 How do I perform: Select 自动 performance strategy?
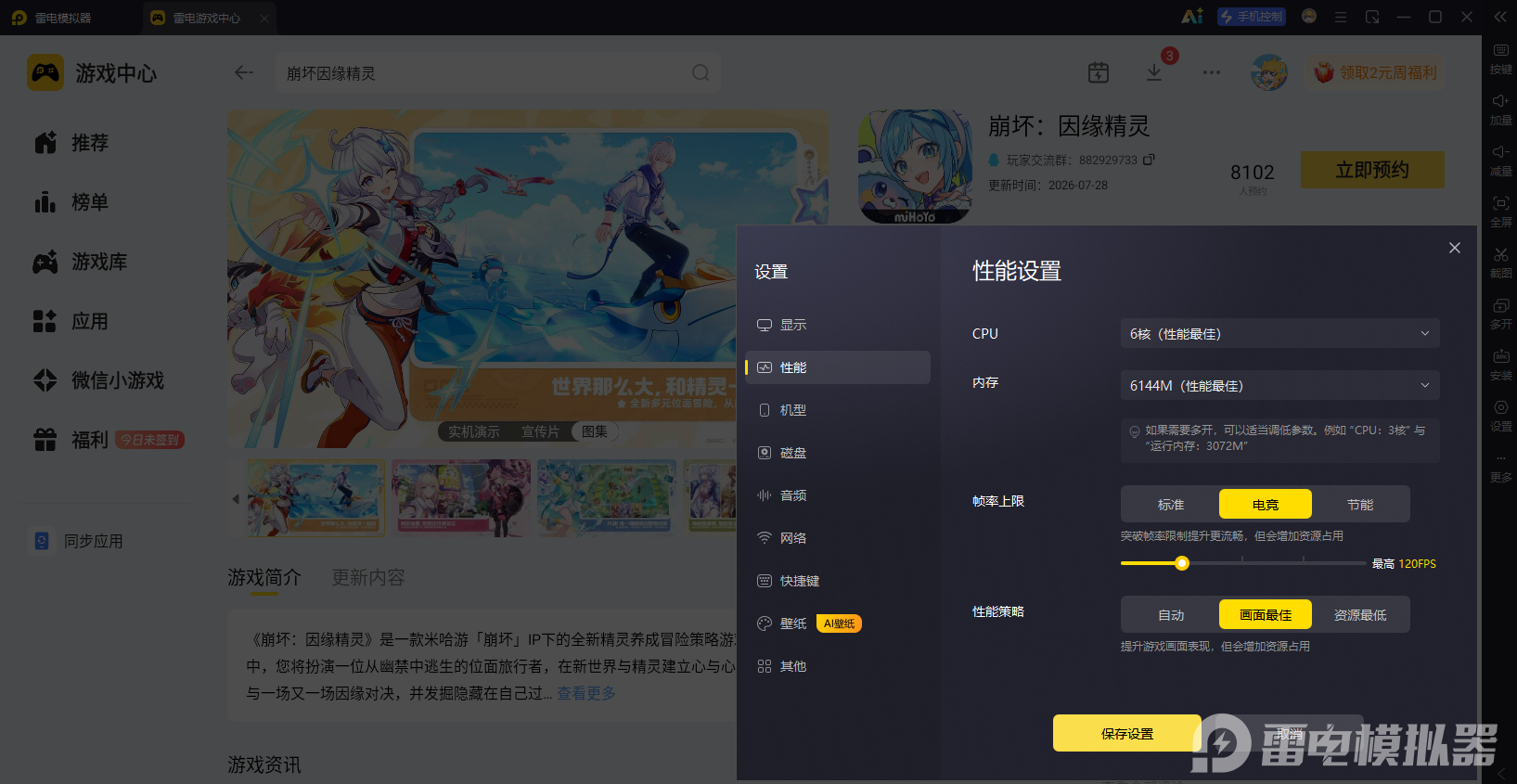[1171, 615]
